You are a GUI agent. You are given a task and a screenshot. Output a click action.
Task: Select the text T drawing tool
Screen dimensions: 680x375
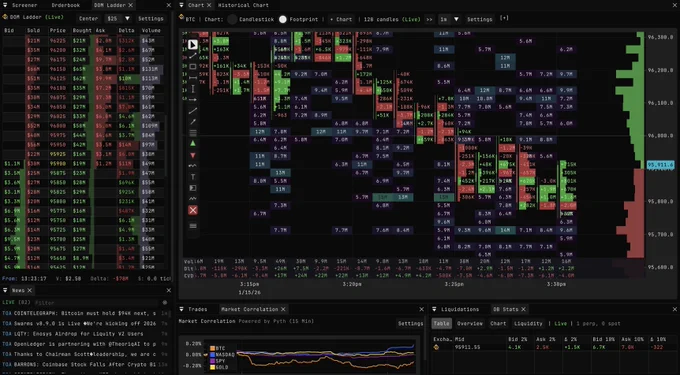[193, 177]
